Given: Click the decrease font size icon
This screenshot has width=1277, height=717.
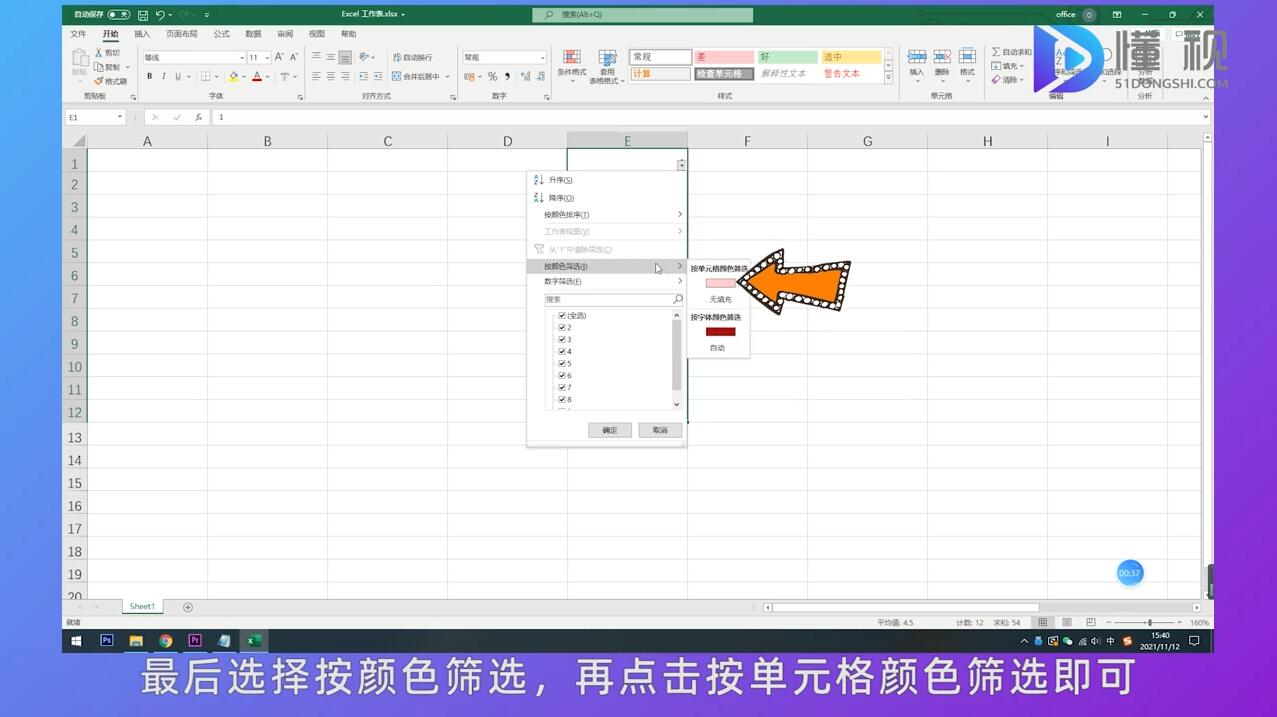Looking at the screenshot, I should (x=293, y=57).
